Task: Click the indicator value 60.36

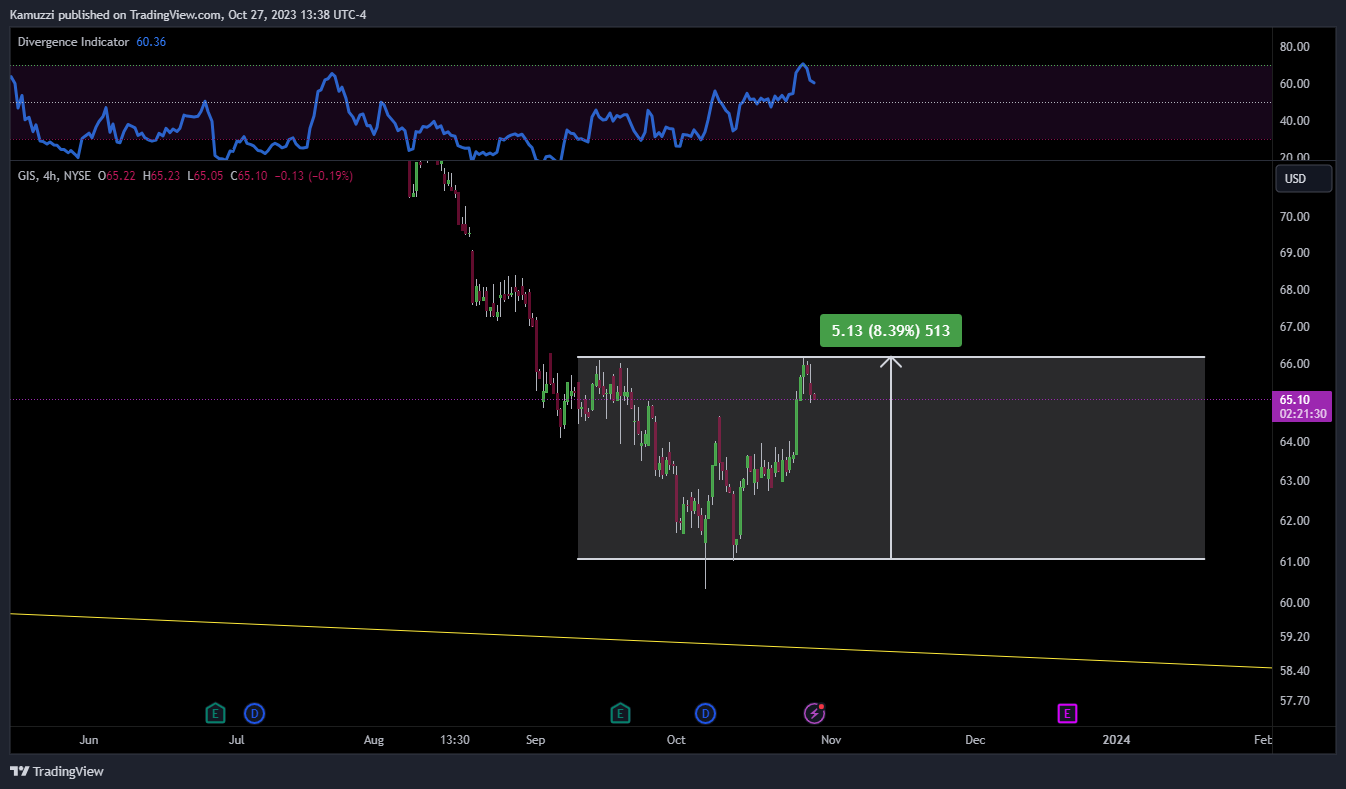Action: (x=151, y=42)
